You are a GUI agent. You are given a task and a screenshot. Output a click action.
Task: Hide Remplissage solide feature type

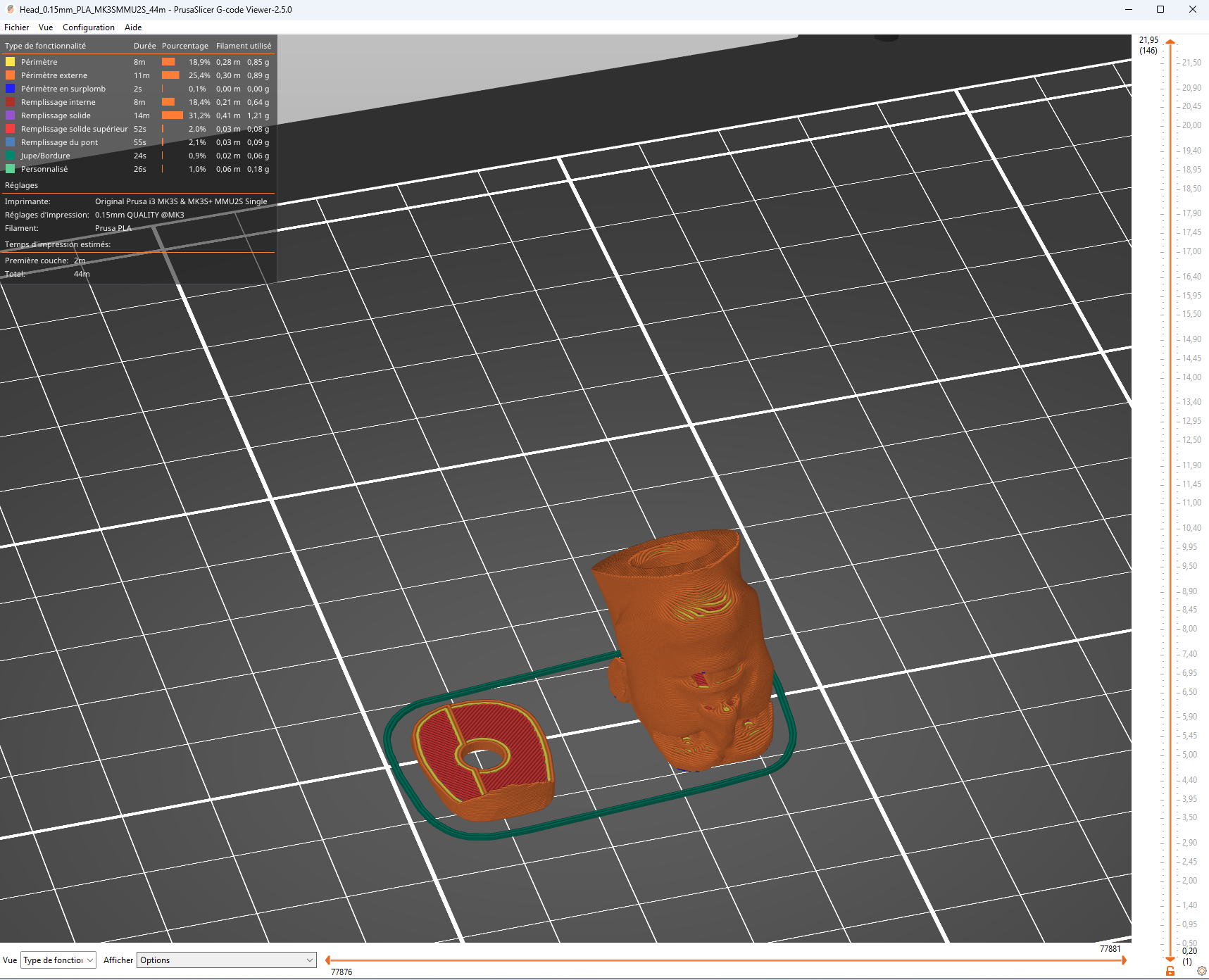(x=56, y=115)
